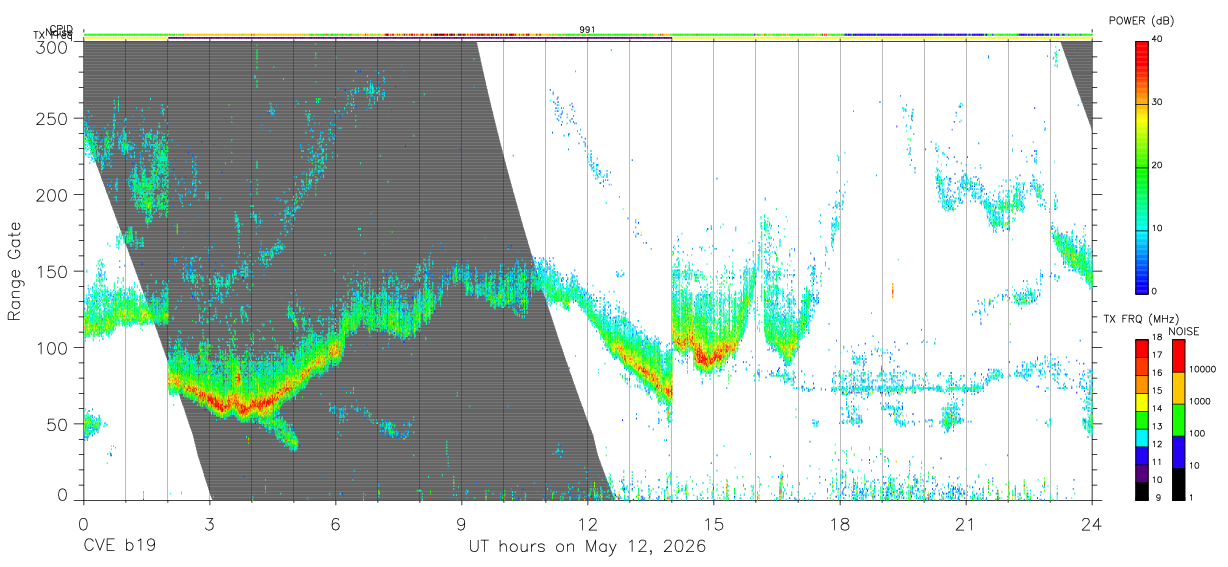The height and width of the screenshot is (567, 1228).
Task: Pick the yellow 14-15 MHz TX FRQ swatch
Action: [1141, 402]
